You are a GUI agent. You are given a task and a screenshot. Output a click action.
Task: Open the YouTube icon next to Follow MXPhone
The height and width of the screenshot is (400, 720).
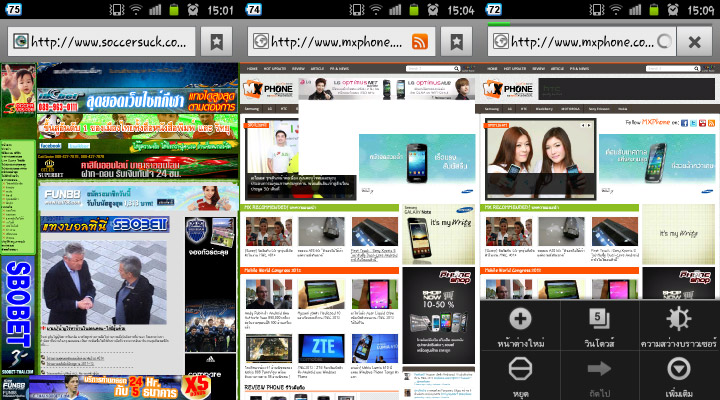702,123
